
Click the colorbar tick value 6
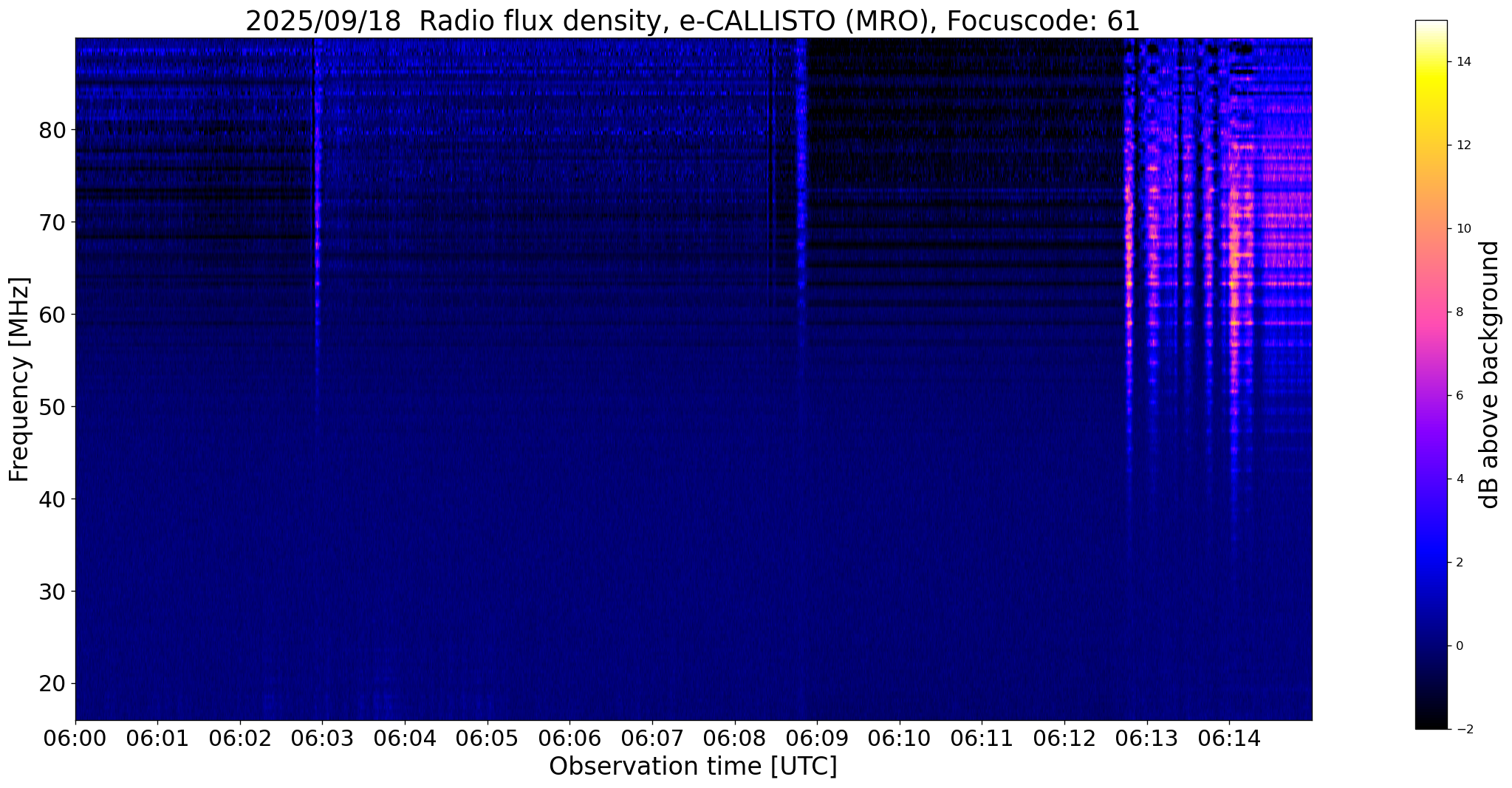[x=1458, y=396]
